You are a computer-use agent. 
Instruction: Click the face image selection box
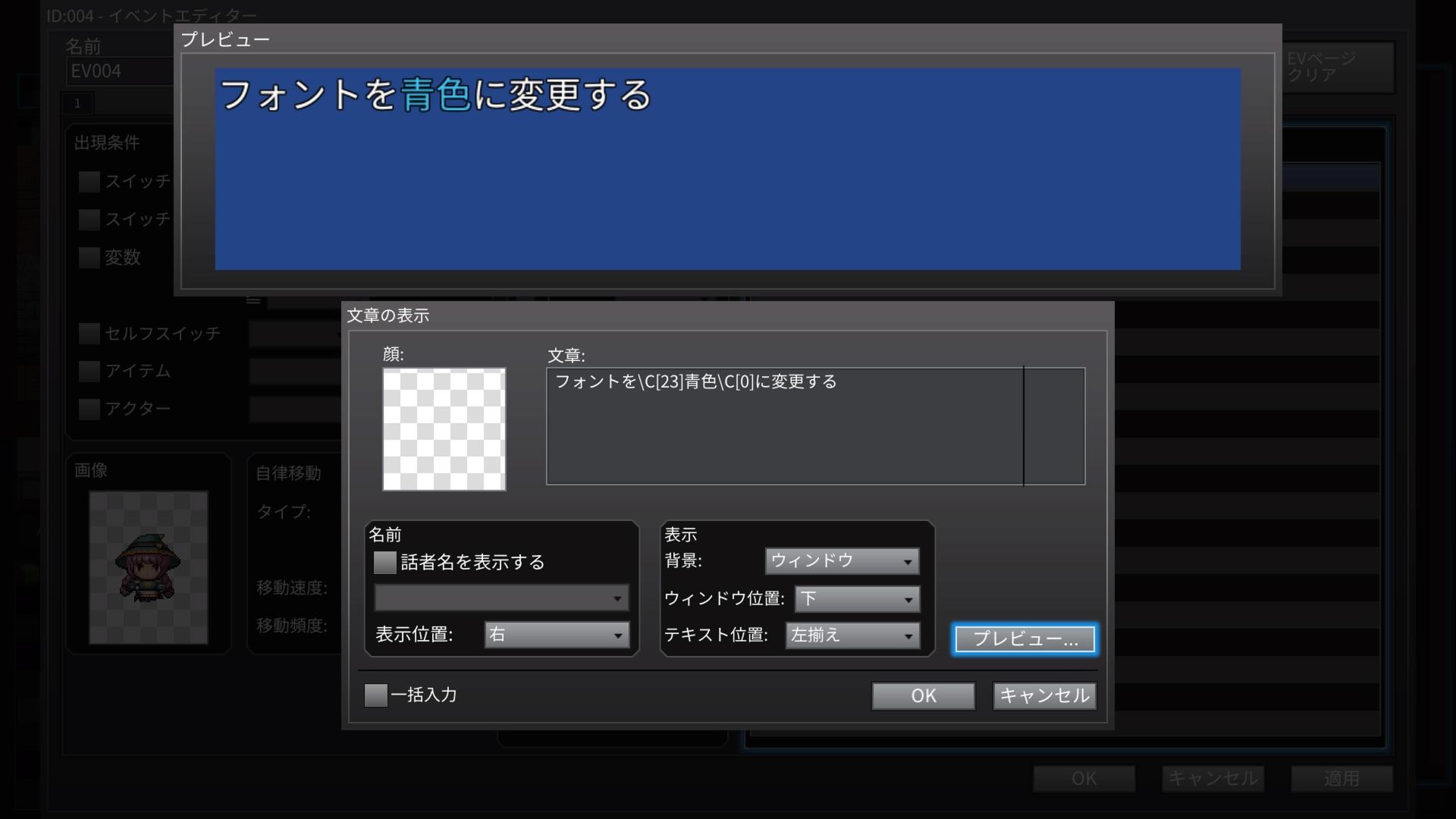pos(444,429)
